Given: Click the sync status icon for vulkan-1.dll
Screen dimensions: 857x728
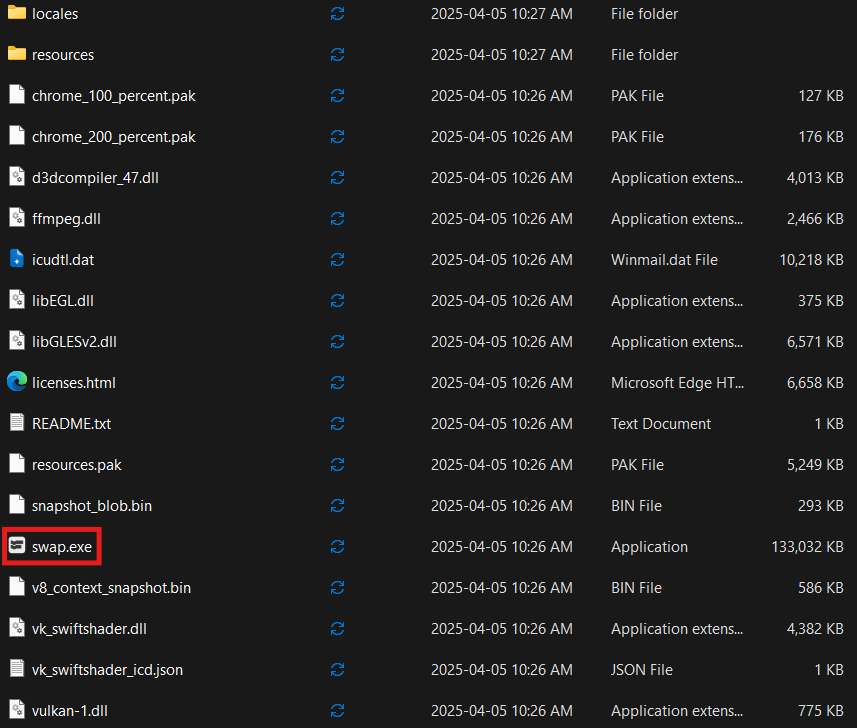Looking at the screenshot, I should point(337,711).
